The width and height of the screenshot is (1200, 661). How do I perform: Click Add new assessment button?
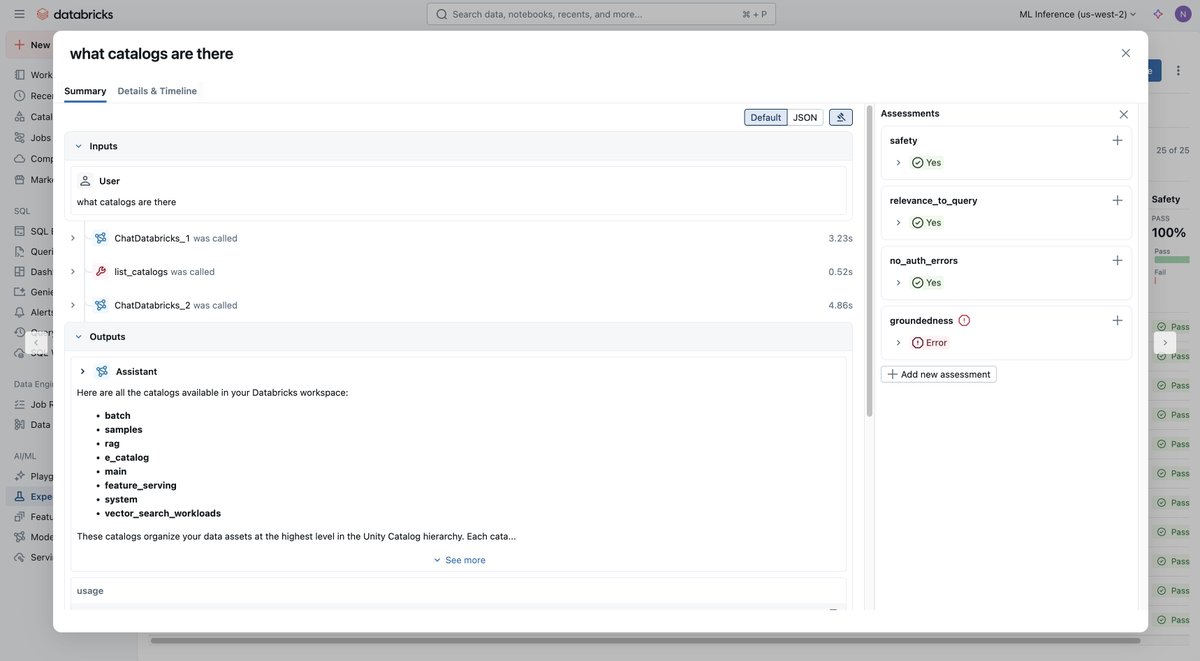(x=939, y=374)
